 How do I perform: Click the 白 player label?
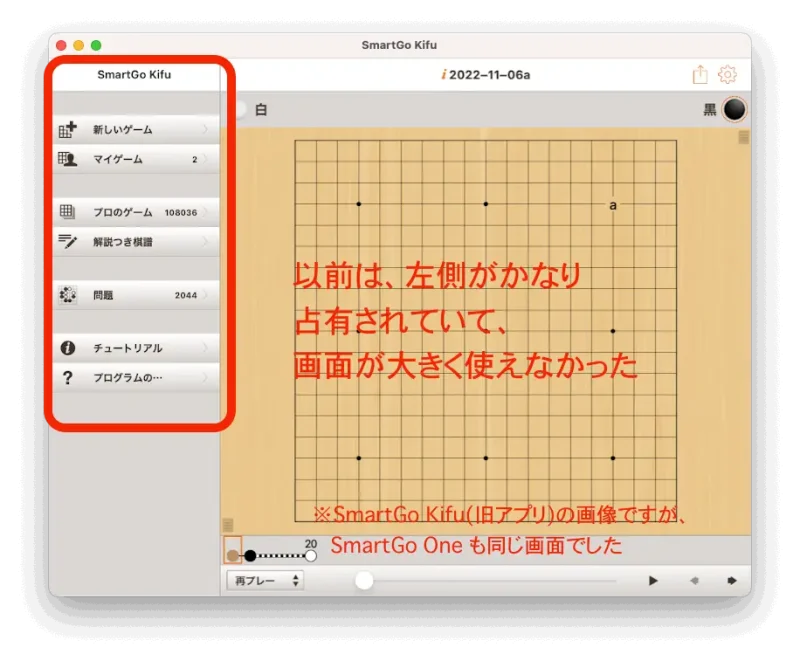click(x=261, y=110)
